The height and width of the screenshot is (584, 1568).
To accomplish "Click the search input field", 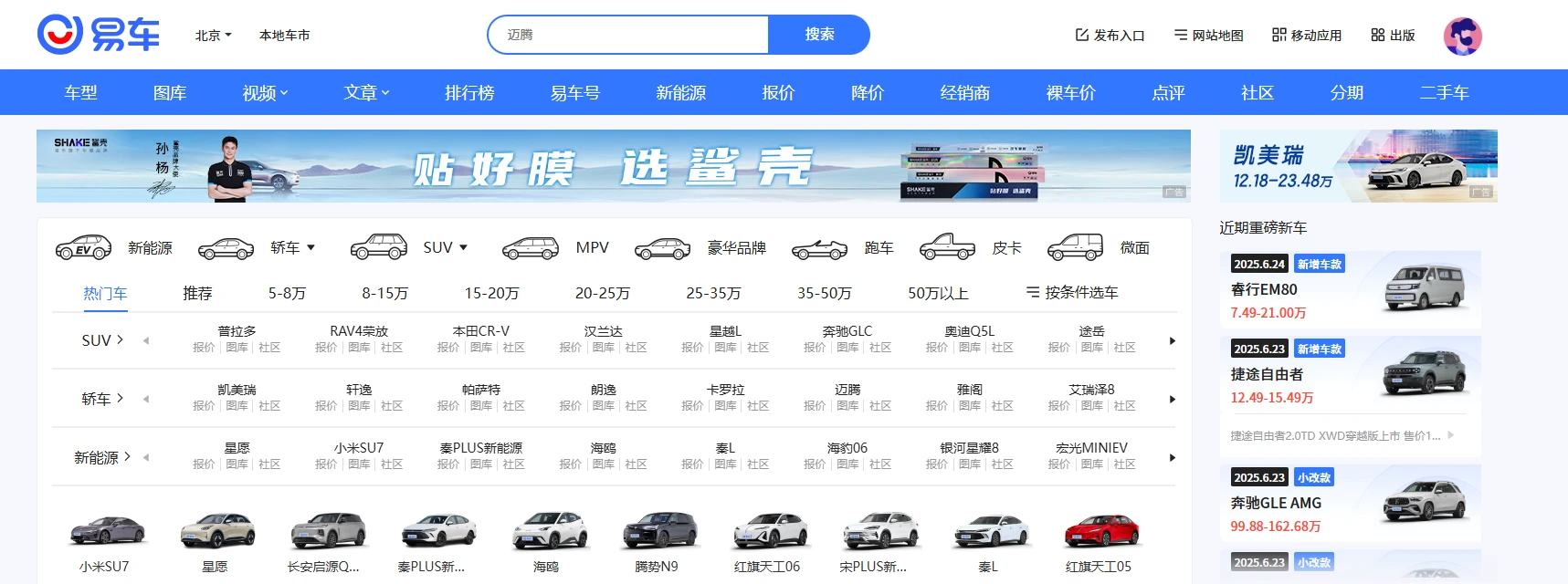I will (628, 34).
